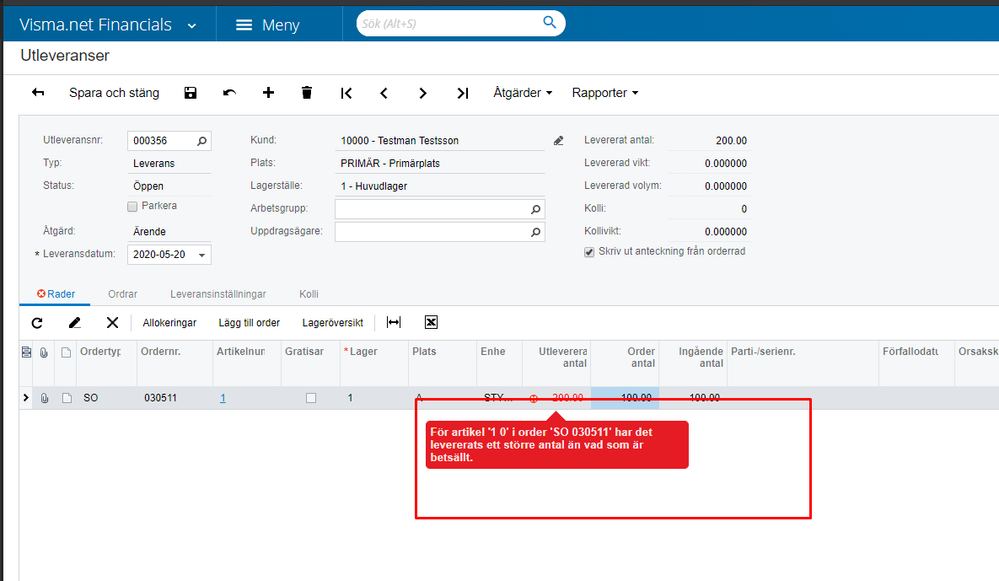Click the edit pencil in grid toolbar
Image resolution: width=999 pixels, height=581 pixels.
coord(75,323)
